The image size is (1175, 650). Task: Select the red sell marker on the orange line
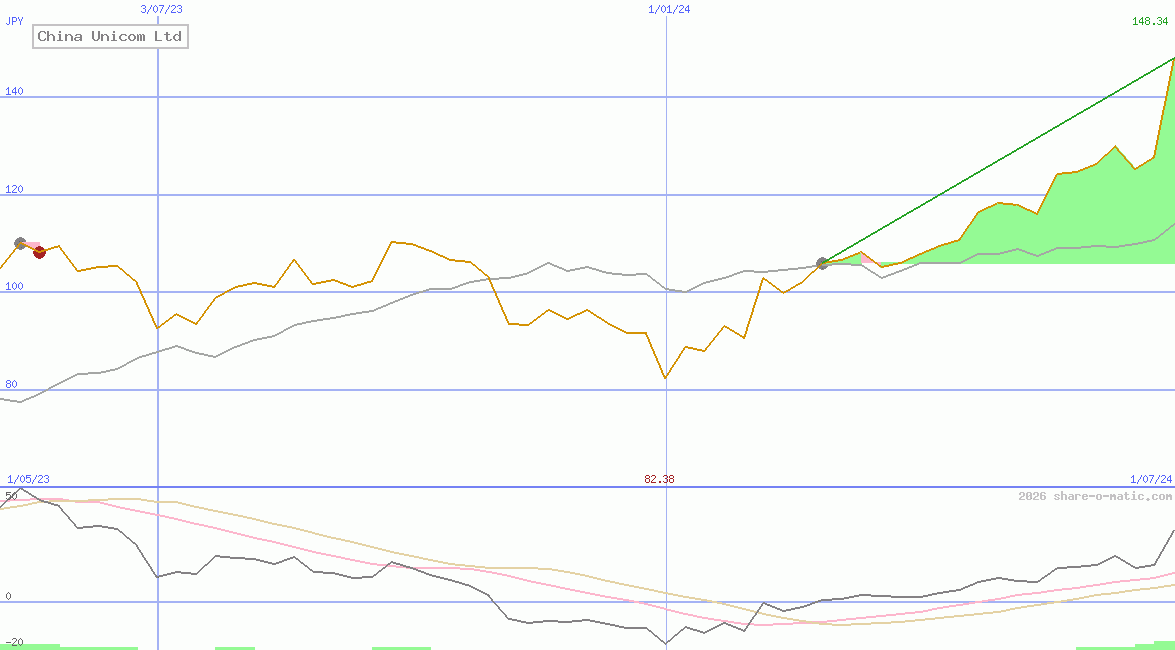point(40,253)
